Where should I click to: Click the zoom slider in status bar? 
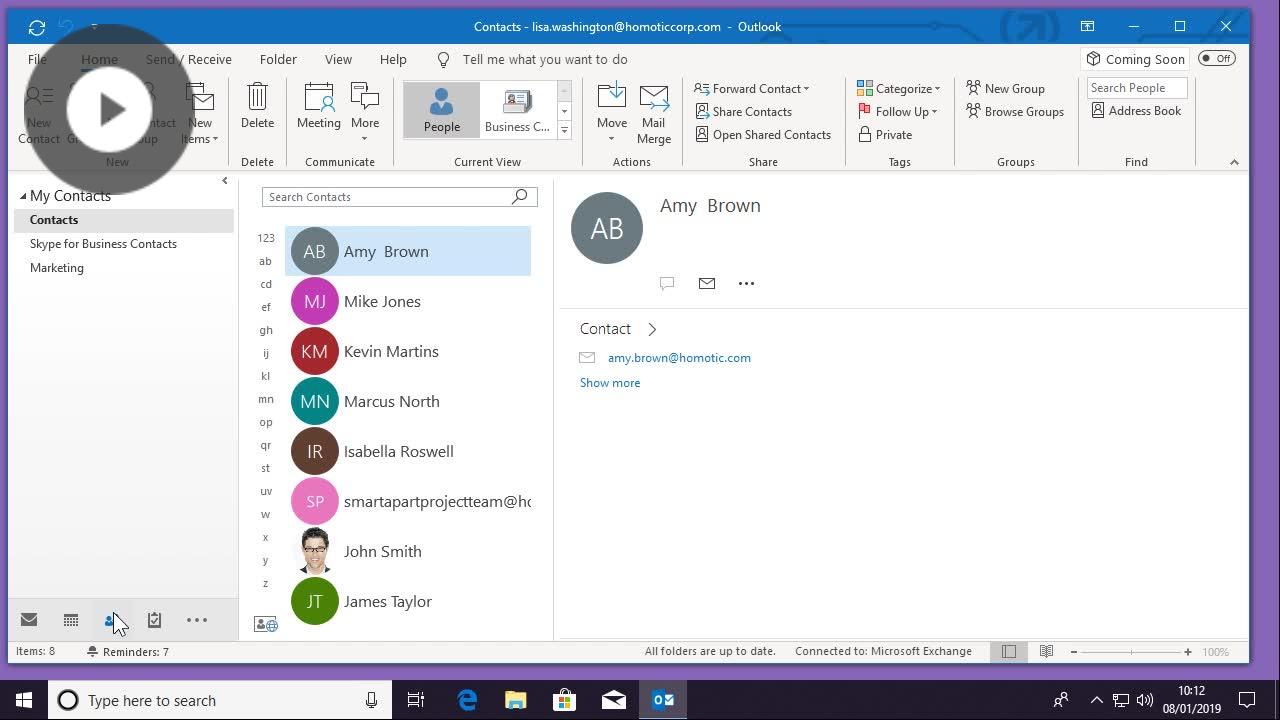click(x=1131, y=652)
